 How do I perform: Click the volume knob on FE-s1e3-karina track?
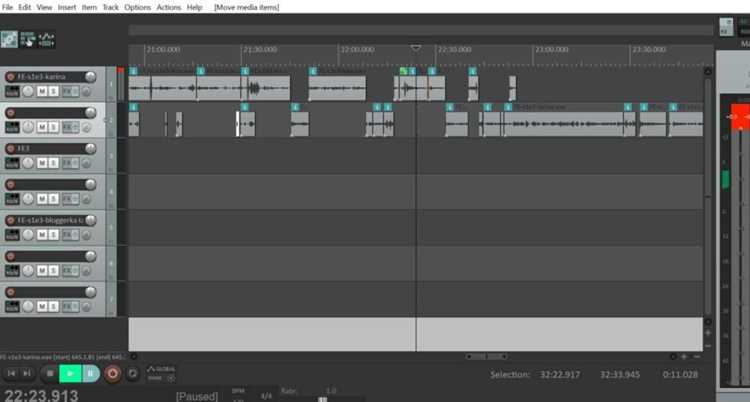pyautogui.click(x=90, y=77)
